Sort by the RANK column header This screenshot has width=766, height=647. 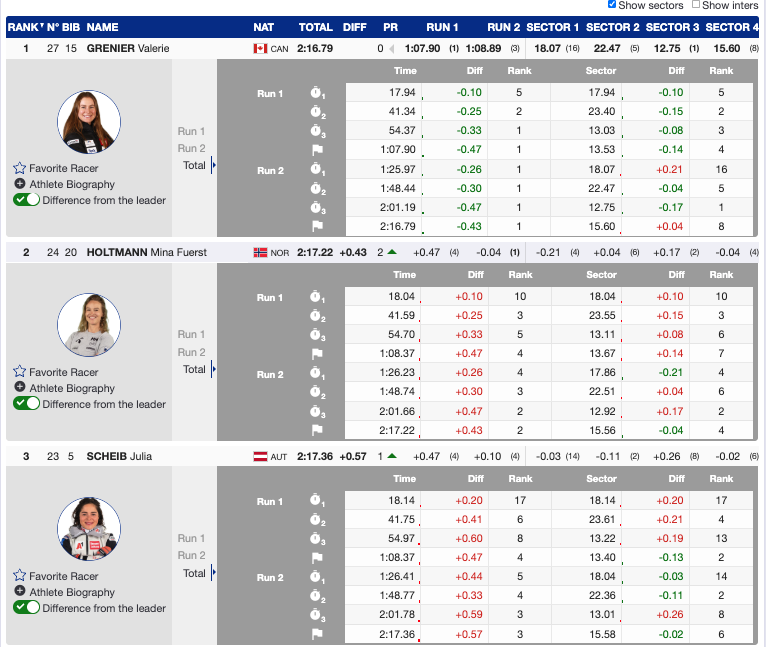22,27
